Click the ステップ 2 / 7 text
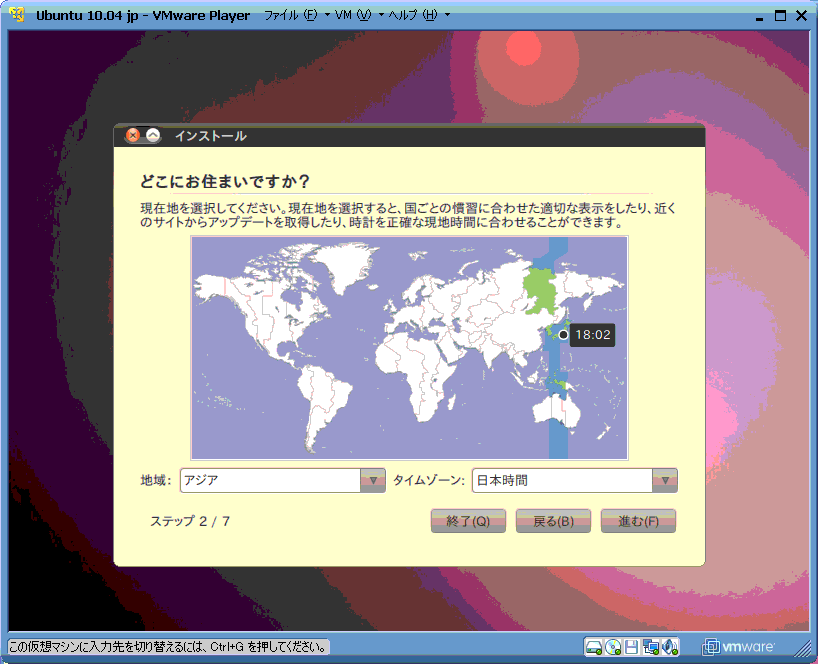Viewport: 818px width, 664px height. pyautogui.click(x=190, y=521)
